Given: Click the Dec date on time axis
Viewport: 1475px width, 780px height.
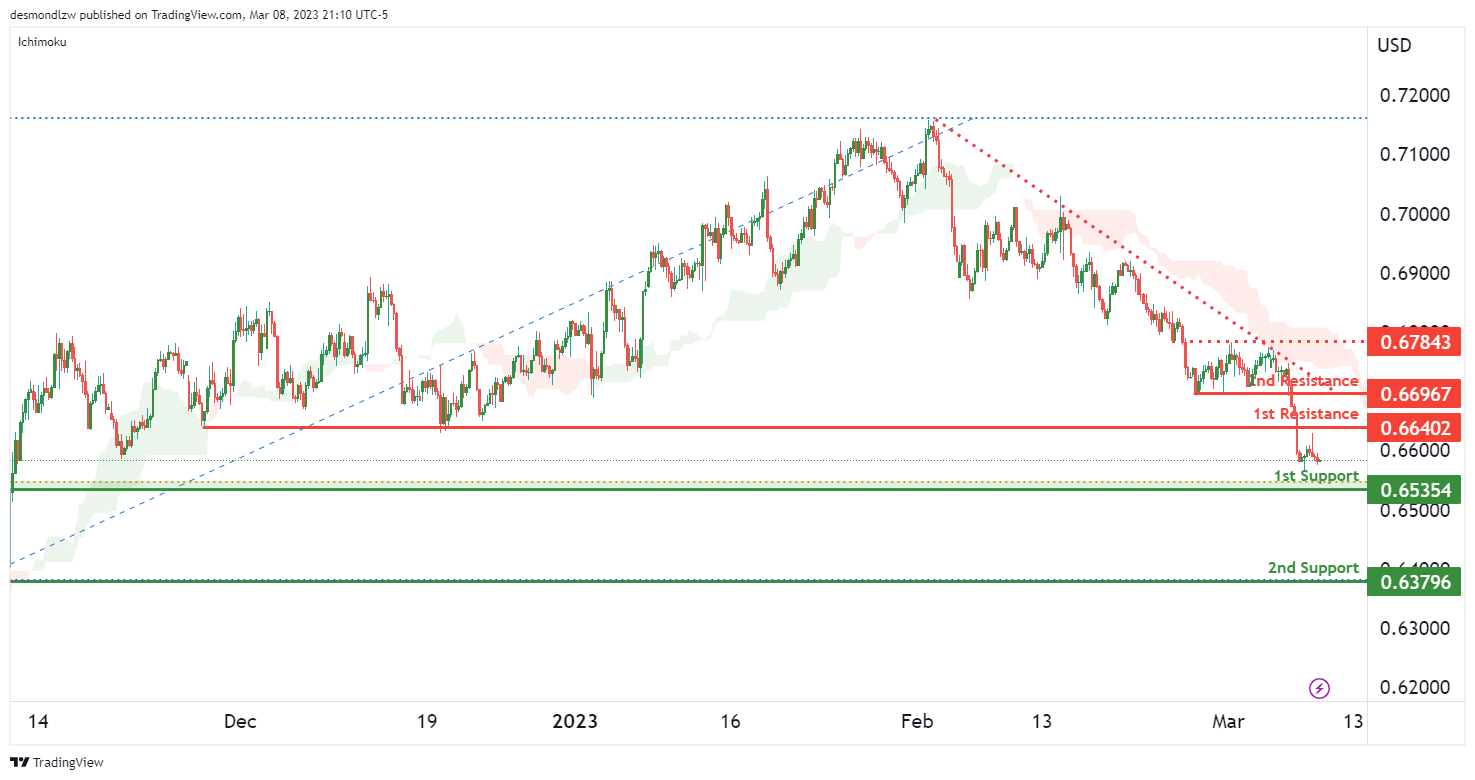Looking at the screenshot, I should (240, 722).
